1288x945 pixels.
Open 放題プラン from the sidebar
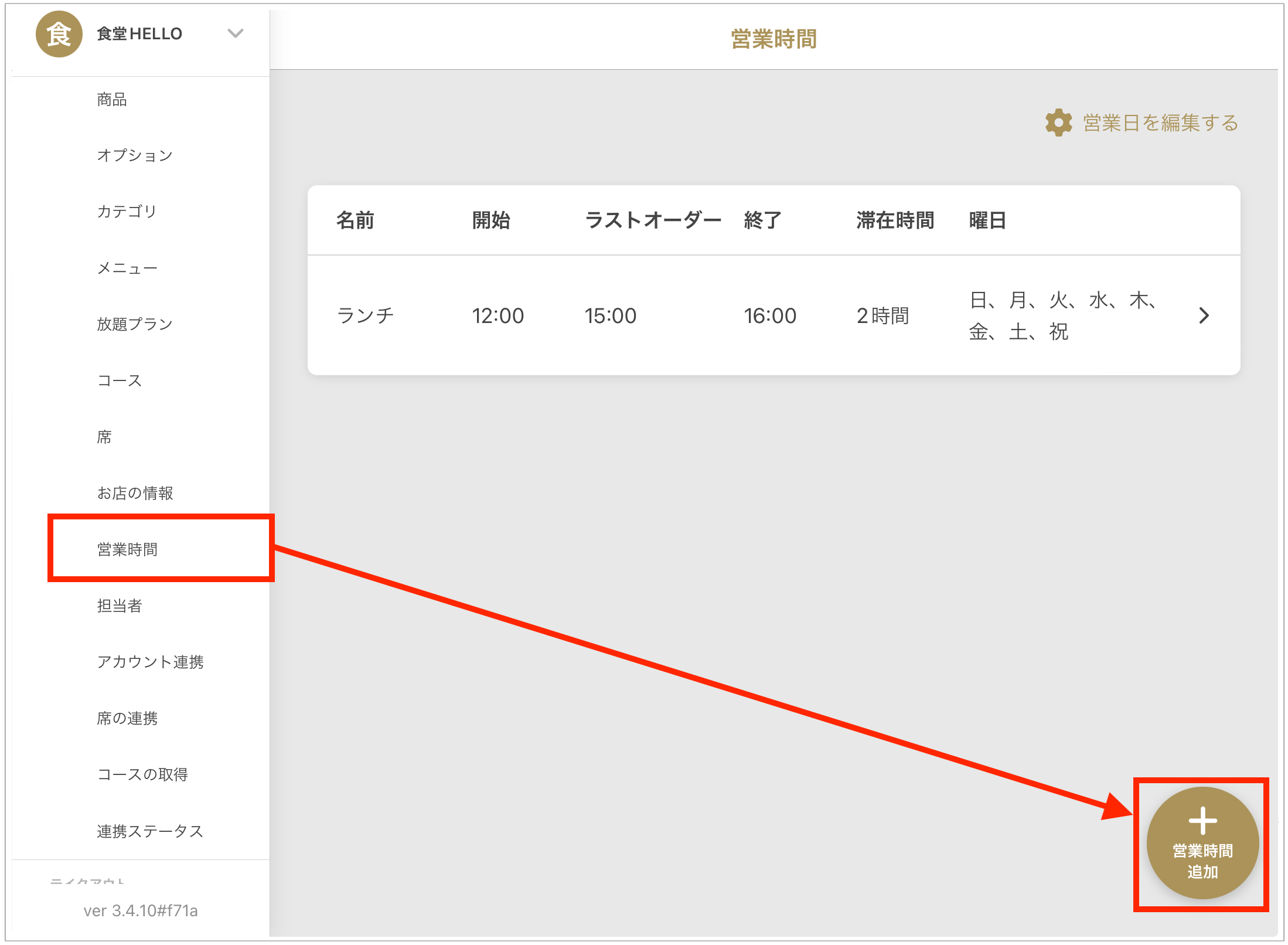click(135, 324)
